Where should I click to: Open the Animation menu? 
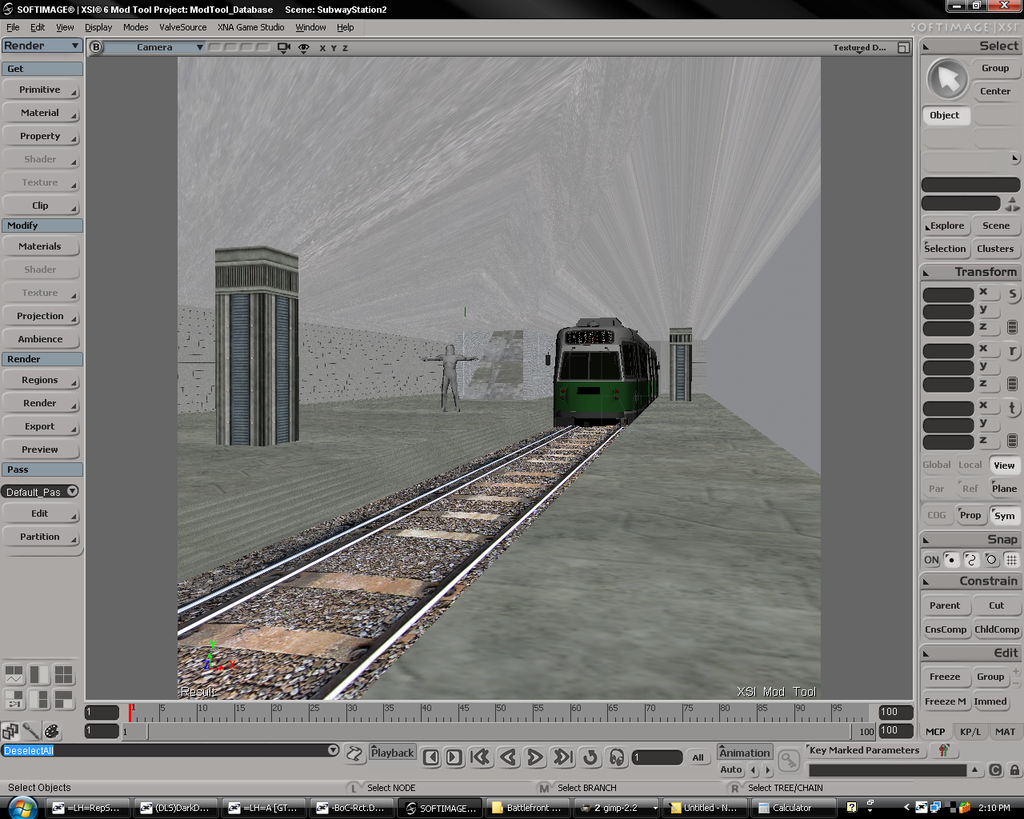pyautogui.click(x=744, y=752)
